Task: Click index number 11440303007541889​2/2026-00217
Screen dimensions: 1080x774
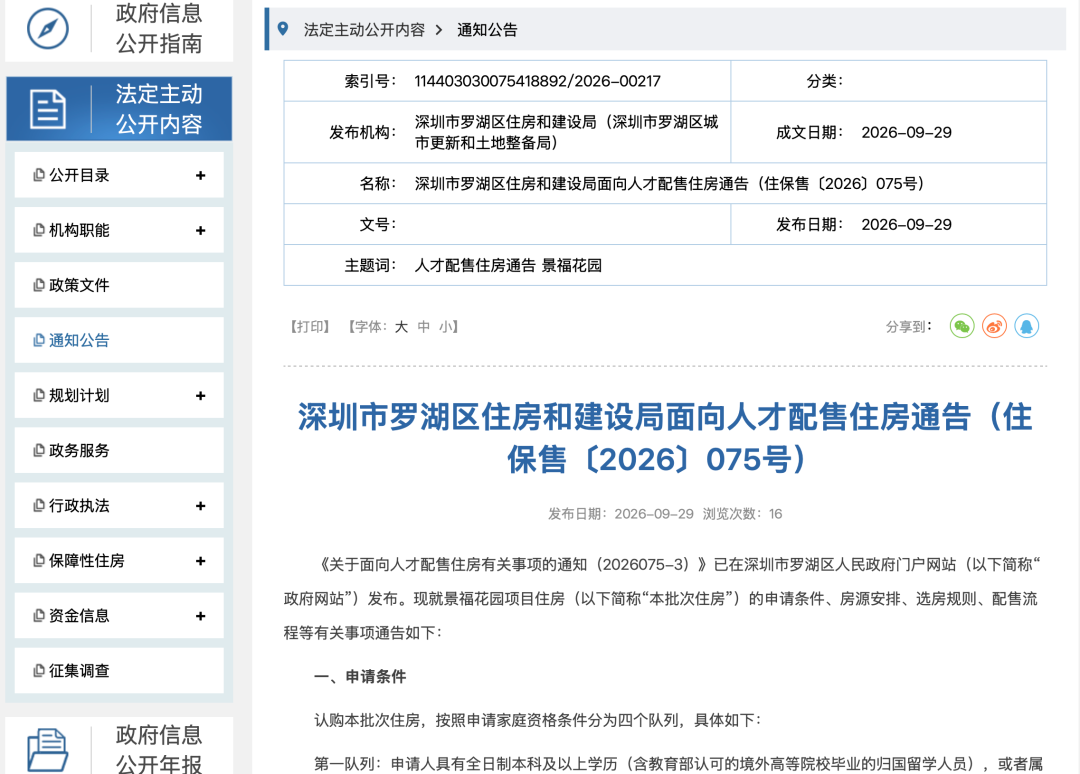Action: pyautogui.click(x=537, y=81)
